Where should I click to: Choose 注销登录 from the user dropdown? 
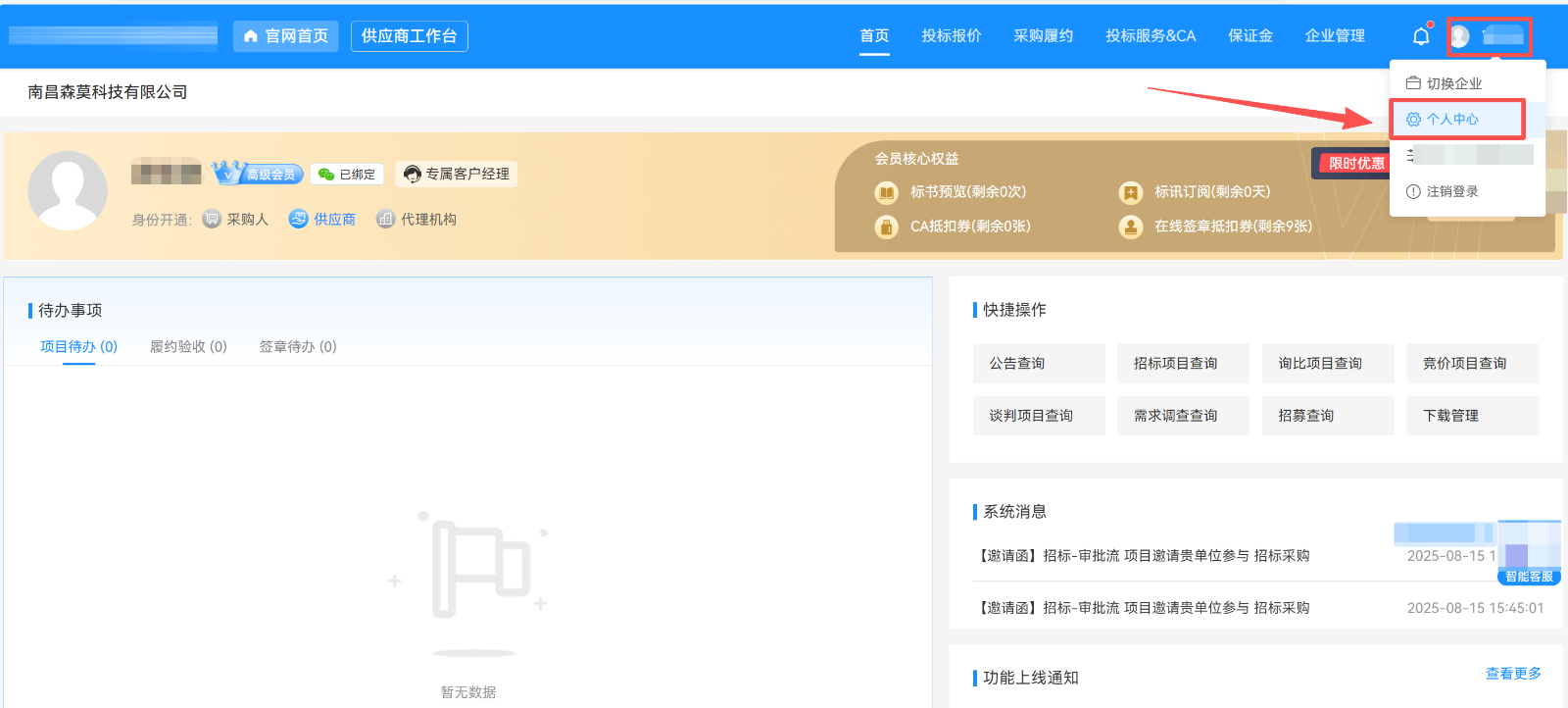1467,191
